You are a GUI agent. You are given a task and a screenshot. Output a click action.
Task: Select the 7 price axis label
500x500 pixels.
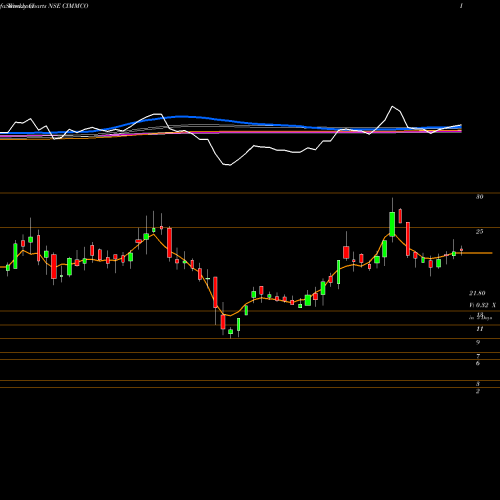(x=478, y=356)
